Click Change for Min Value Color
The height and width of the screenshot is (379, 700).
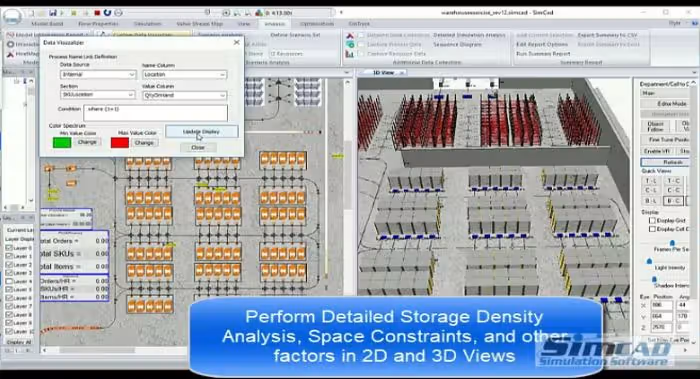87,142
